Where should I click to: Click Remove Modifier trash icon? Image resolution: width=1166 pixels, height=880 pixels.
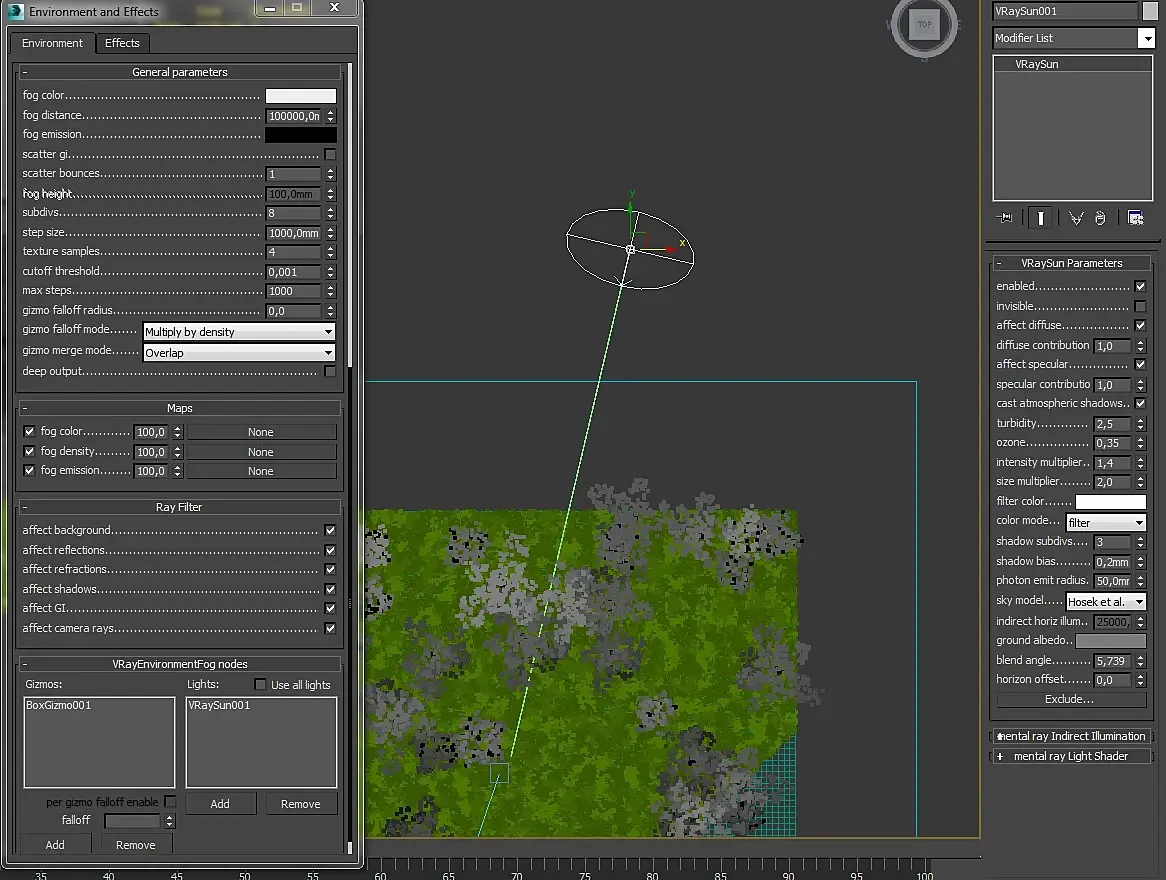pos(1101,218)
